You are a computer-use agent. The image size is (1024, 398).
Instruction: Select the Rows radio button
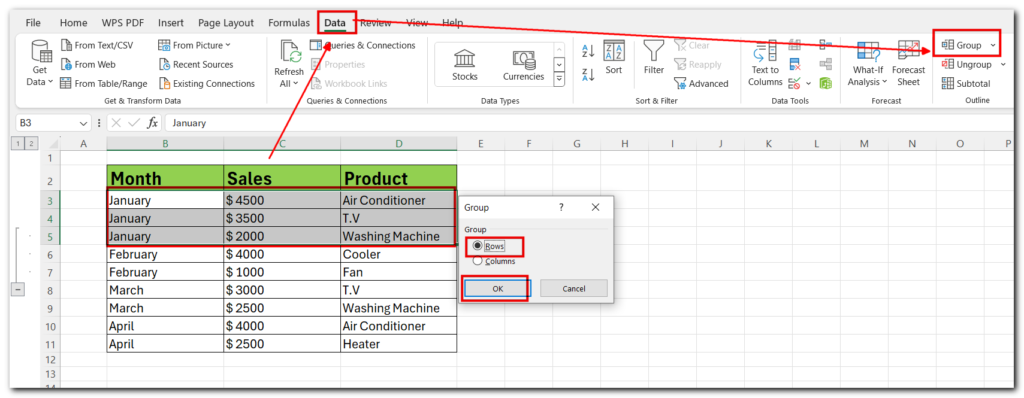(x=477, y=246)
